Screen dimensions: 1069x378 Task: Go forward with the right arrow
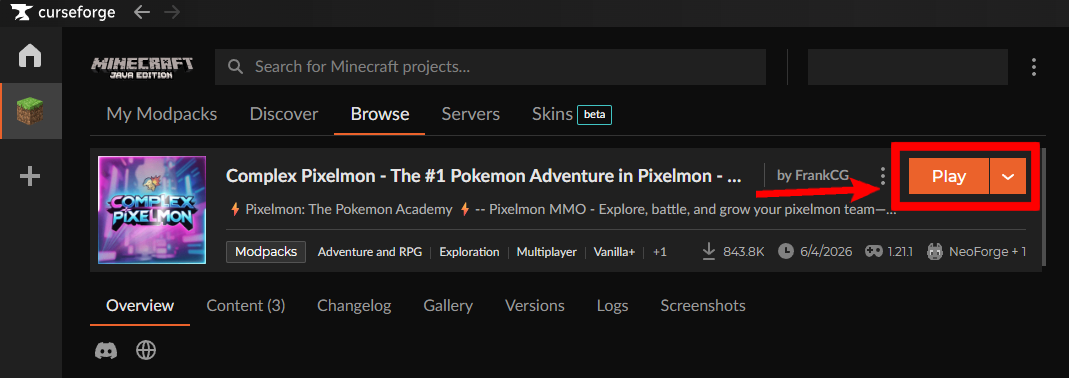tap(172, 12)
